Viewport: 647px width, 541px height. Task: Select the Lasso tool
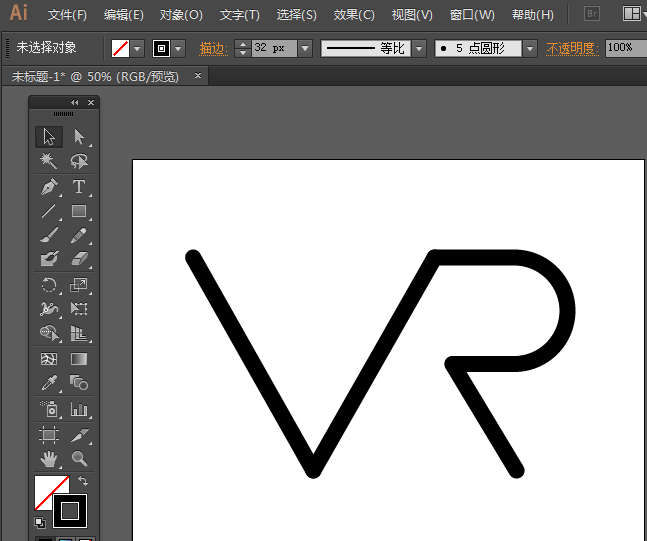pyautogui.click(x=79, y=161)
